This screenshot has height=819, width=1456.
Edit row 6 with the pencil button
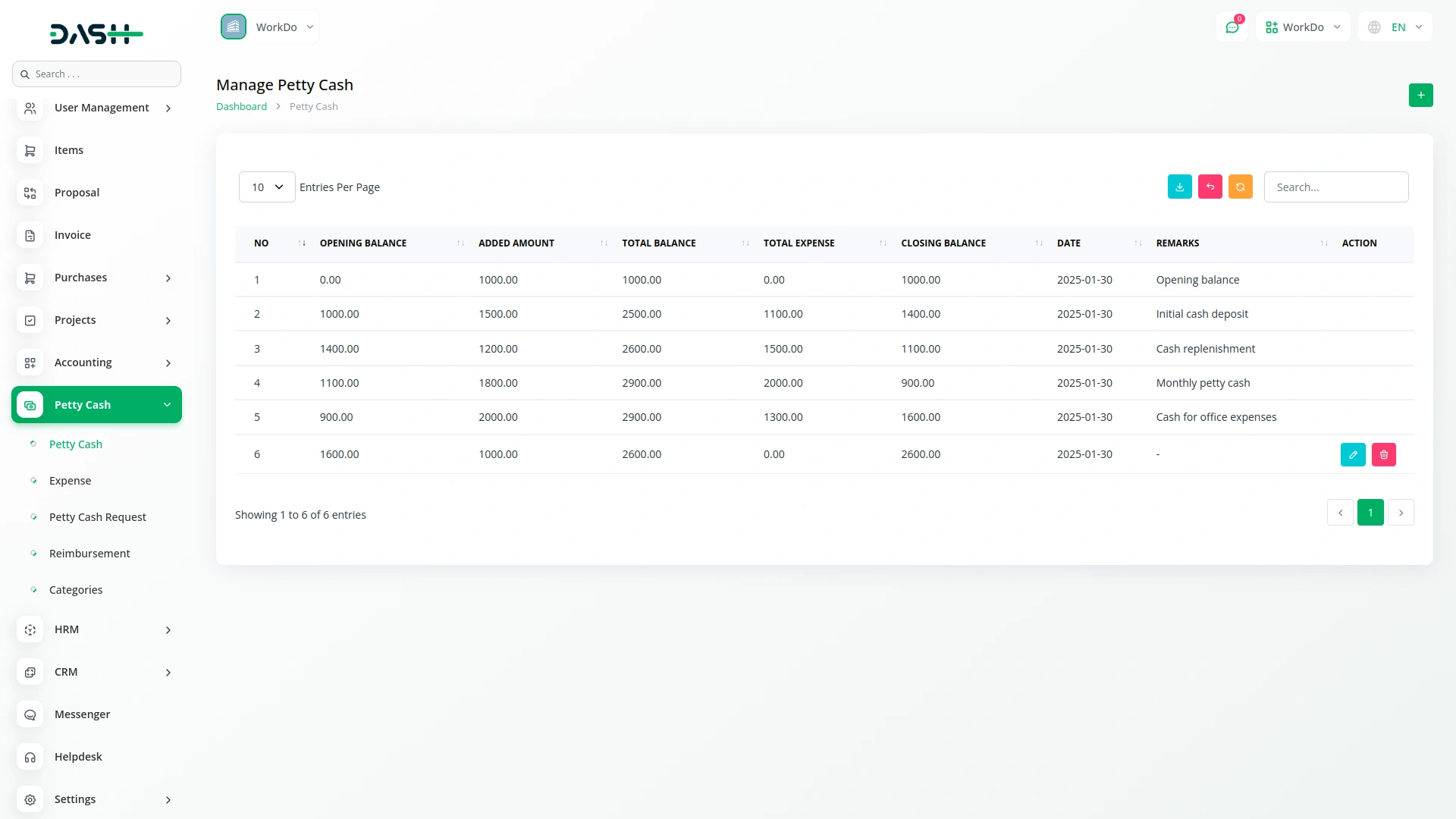(1353, 454)
